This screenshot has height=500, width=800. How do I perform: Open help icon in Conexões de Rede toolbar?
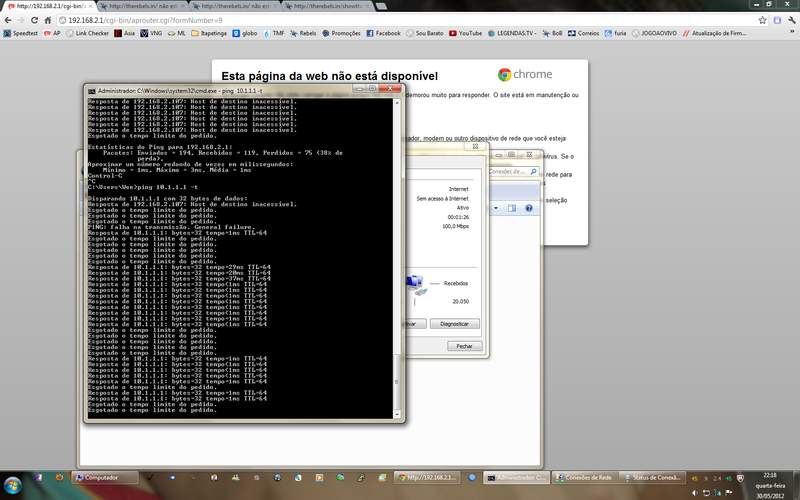coord(529,208)
